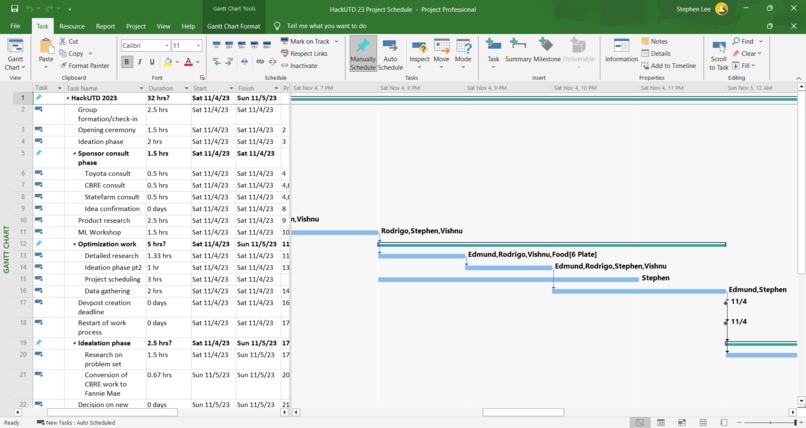The height and width of the screenshot is (428, 806).
Task: Click the Format Painter tool
Action: 84,66
